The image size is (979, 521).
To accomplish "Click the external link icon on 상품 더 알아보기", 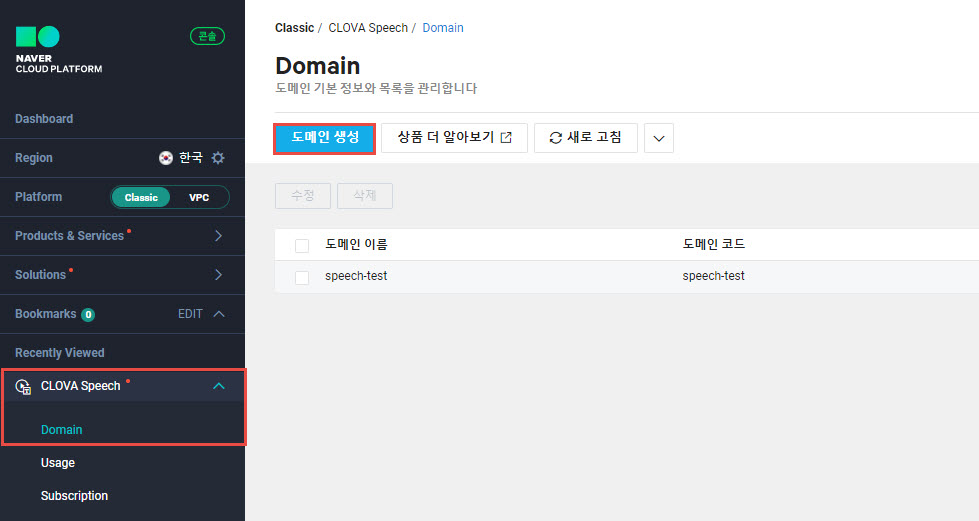I will [x=506, y=137].
